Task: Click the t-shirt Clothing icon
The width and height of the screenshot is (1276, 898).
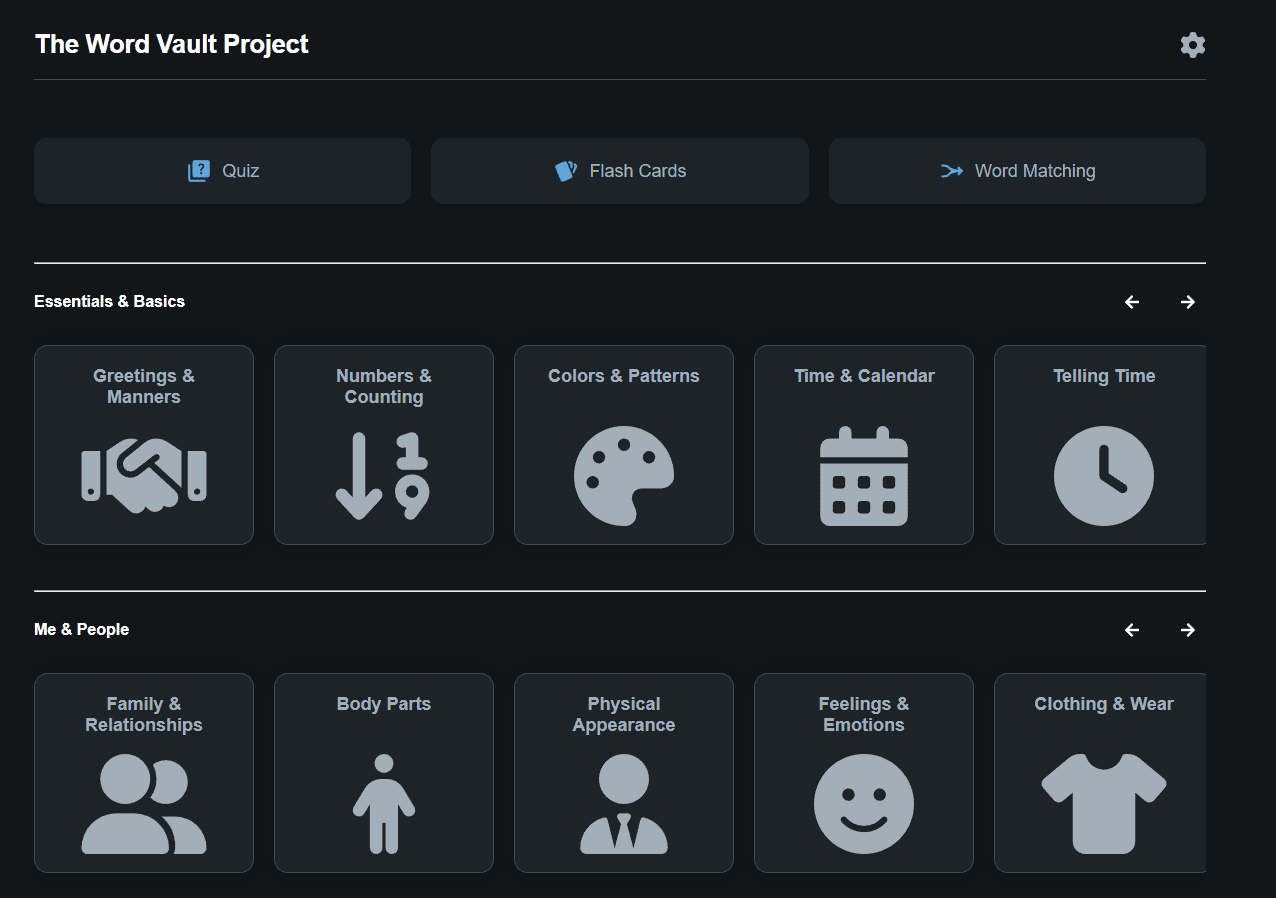Action: coord(1104,804)
